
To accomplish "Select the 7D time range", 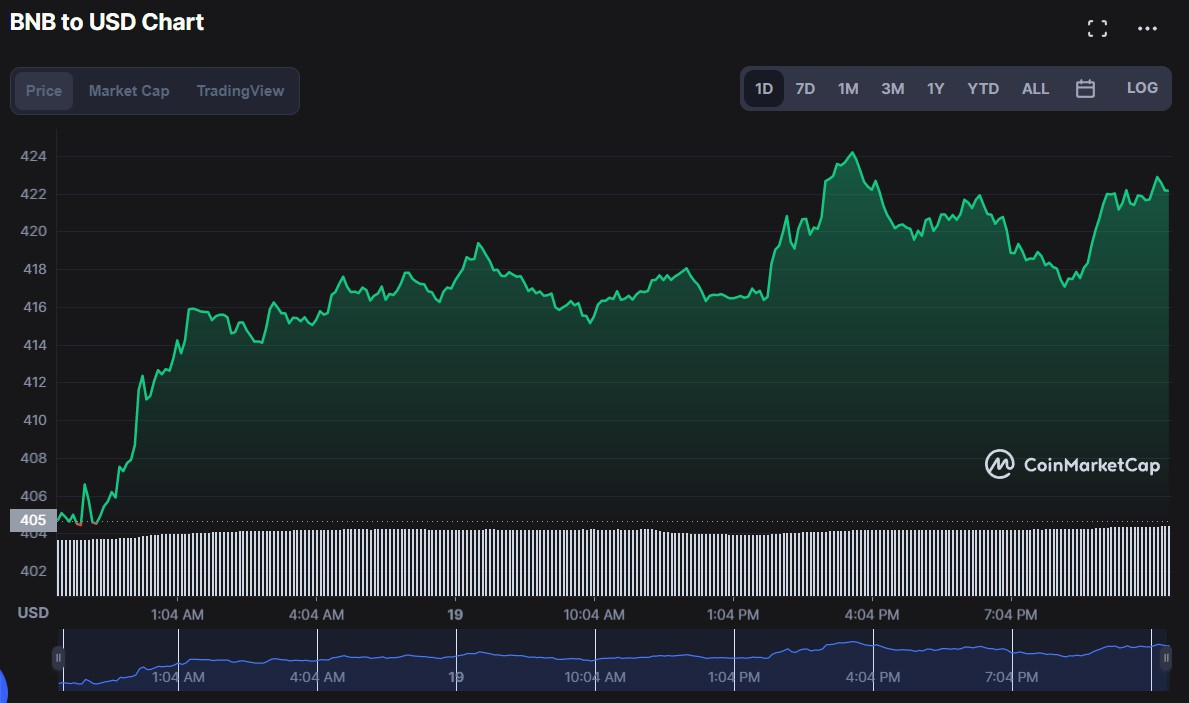I will (805, 89).
